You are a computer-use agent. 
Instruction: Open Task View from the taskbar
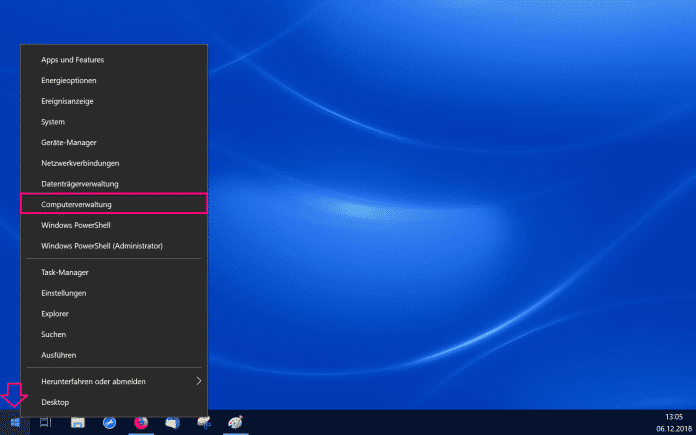pyautogui.click(x=46, y=423)
